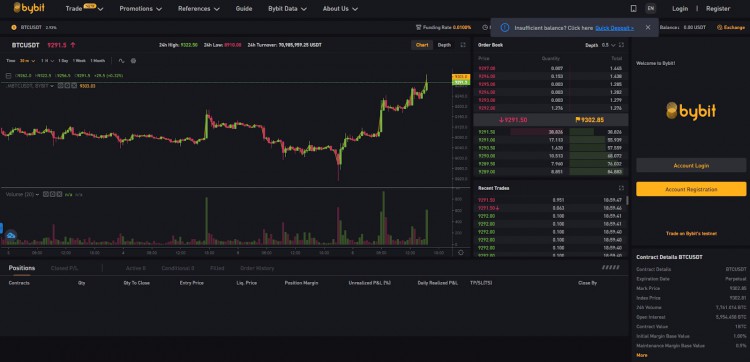
Task: Open the Order Book depth 0.5 dropdown
Action: [608, 45]
